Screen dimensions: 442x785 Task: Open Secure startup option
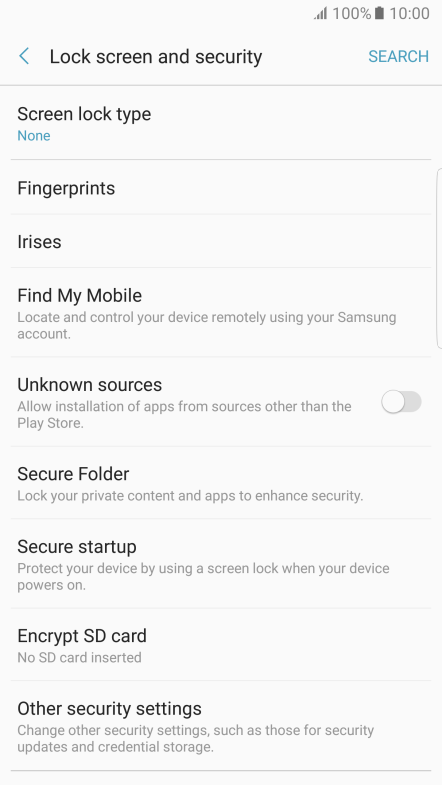(x=221, y=564)
